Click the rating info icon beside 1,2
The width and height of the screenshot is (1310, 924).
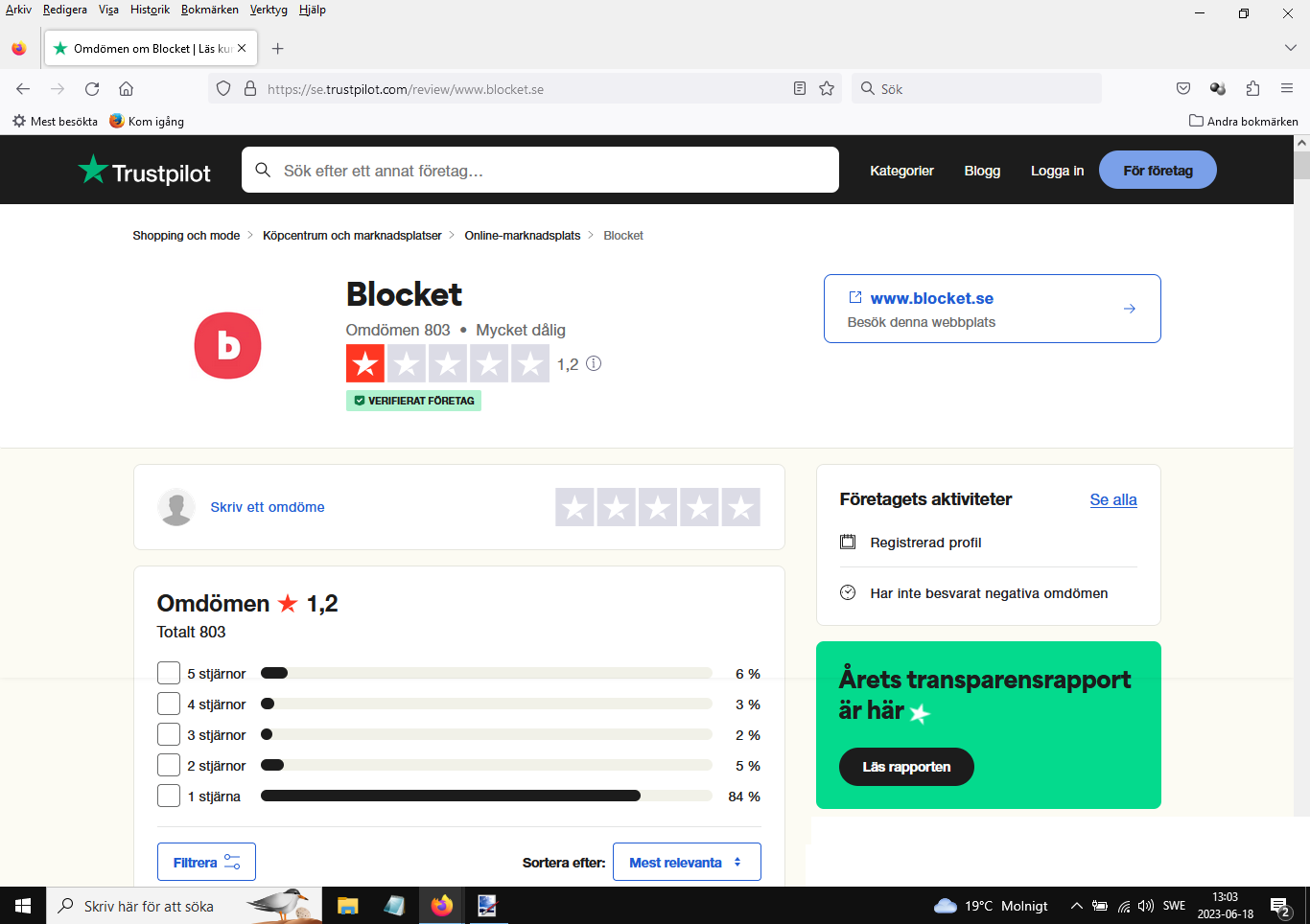(x=594, y=363)
